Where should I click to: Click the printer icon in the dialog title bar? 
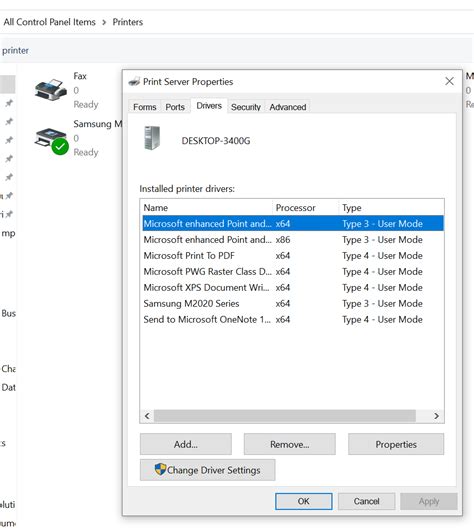pyautogui.click(x=134, y=81)
